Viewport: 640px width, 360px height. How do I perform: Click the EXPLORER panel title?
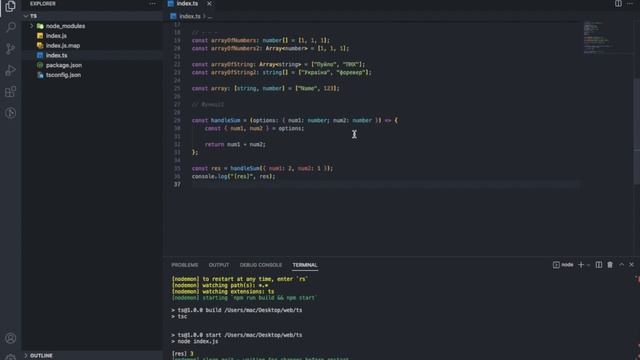(x=42, y=4)
